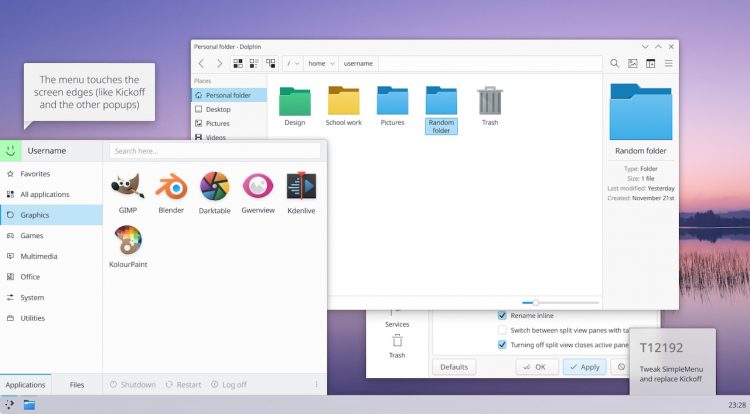750x414 pixels.
Task: Click the Defaults button
Action: [454, 367]
